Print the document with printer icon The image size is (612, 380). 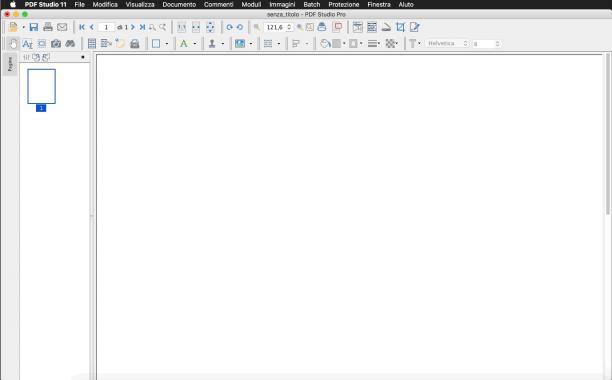pos(48,27)
